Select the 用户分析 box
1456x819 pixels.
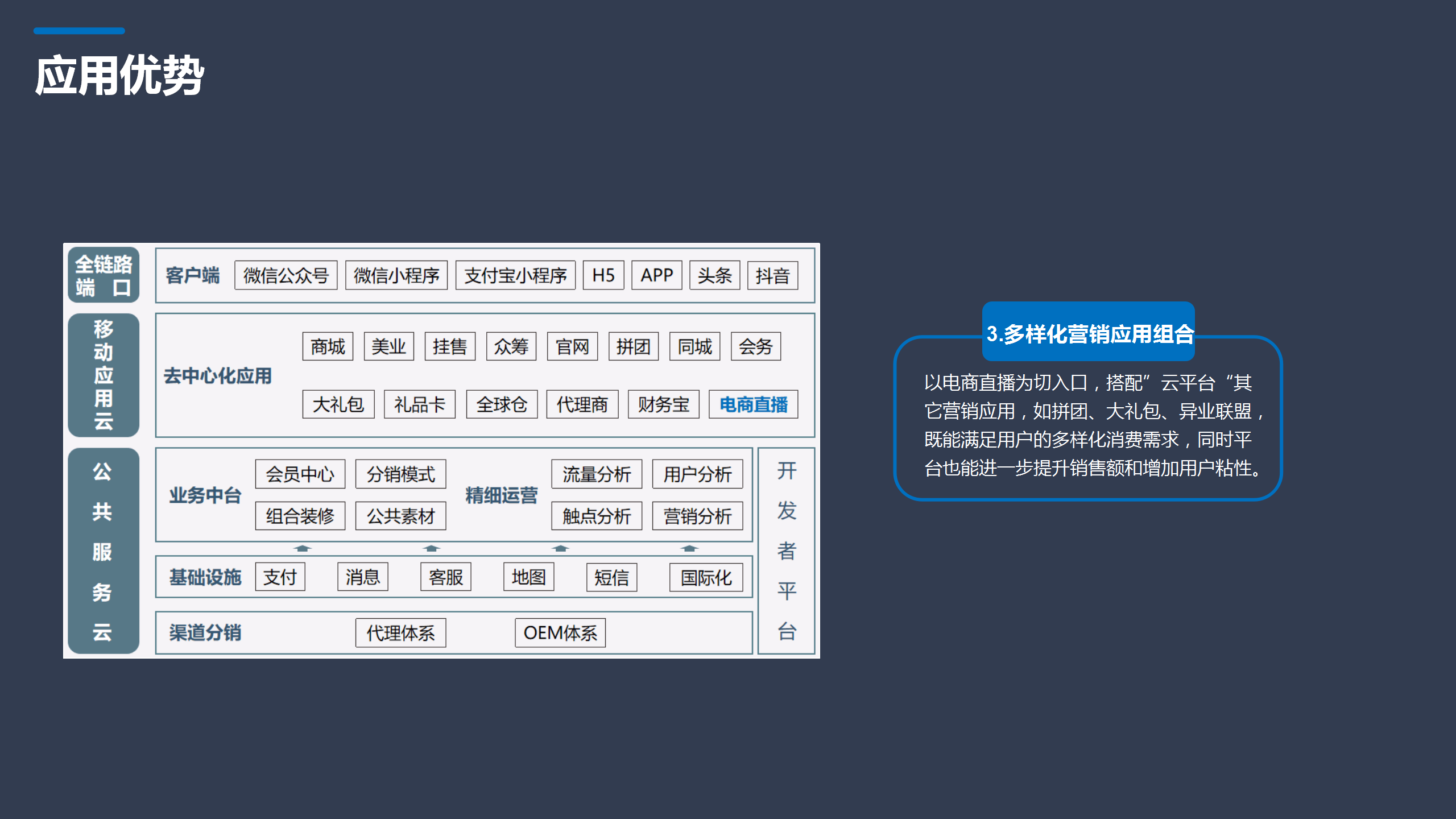[698, 474]
